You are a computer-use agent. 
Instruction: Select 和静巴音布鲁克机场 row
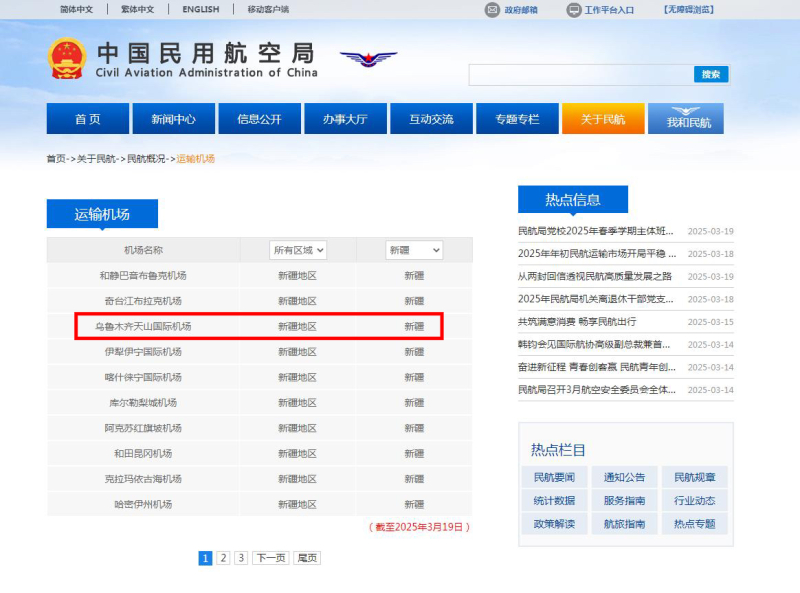[x=259, y=276]
